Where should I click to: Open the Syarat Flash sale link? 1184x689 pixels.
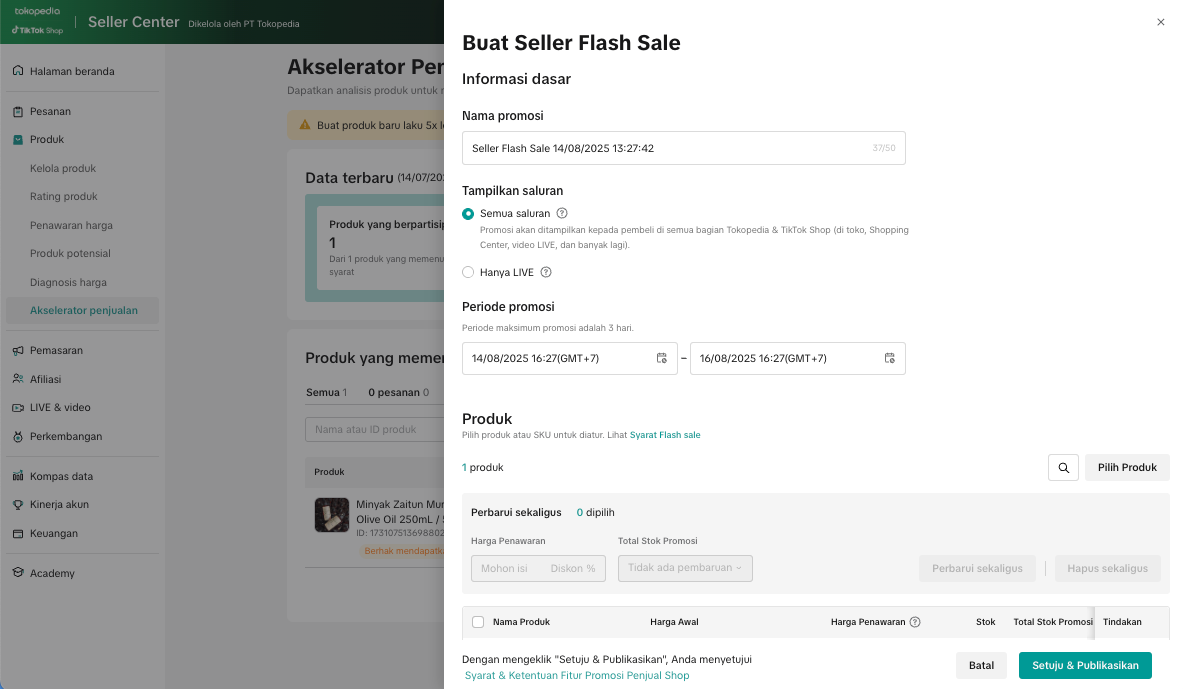(665, 435)
